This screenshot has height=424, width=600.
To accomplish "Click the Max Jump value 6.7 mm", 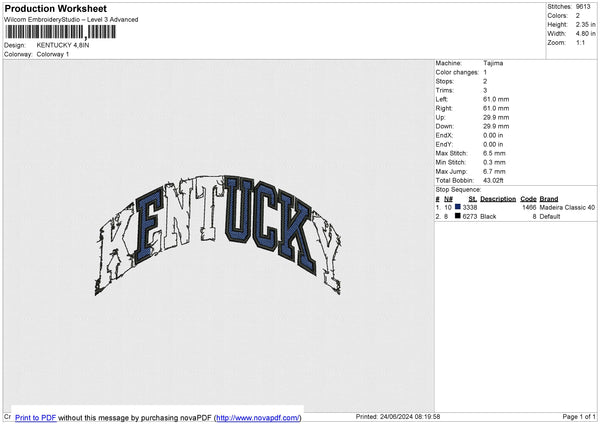I will coord(494,171).
